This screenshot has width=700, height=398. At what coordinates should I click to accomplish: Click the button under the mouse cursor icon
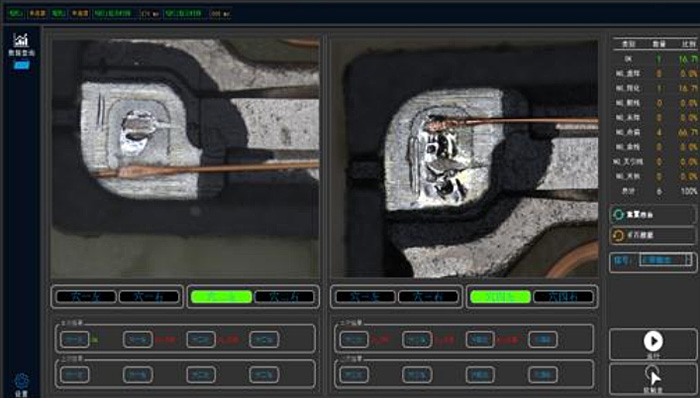point(653,379)
